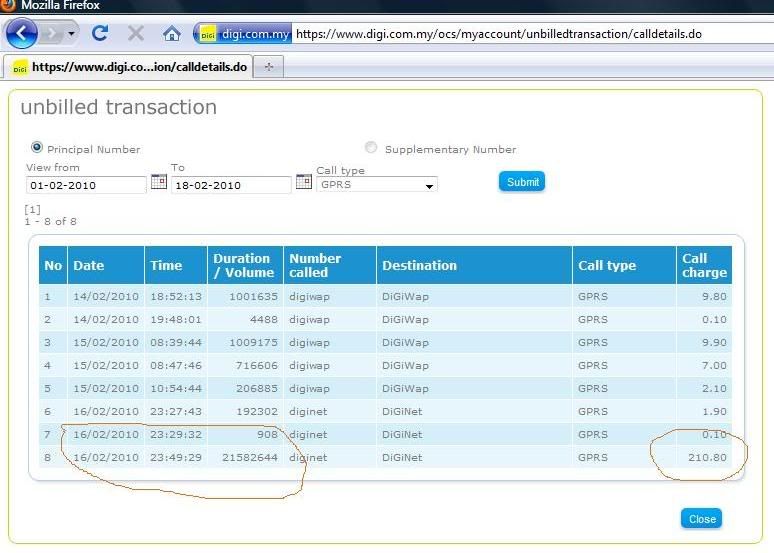Click the browser URL address bar
Screen dimensions: 774x553
(x=530, y=34)
